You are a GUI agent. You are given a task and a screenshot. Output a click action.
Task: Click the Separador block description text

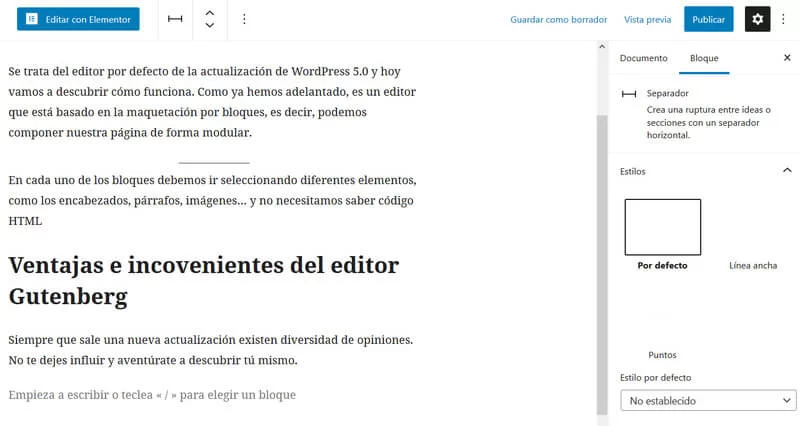pyautogui.click(x=709, y=122)
